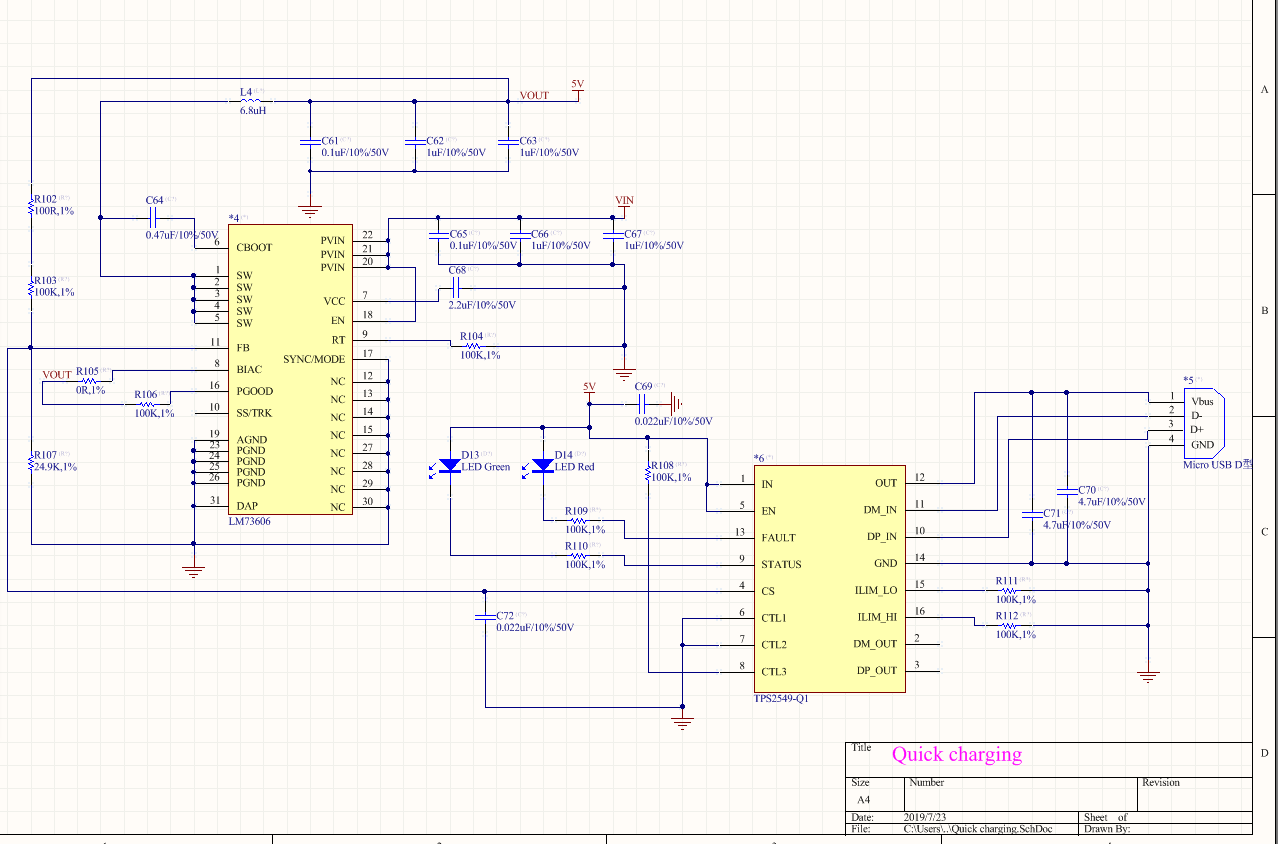Click the R106 100K,1% label
This screenshot has height=844, width=1278.
click(x=154, y=404)
